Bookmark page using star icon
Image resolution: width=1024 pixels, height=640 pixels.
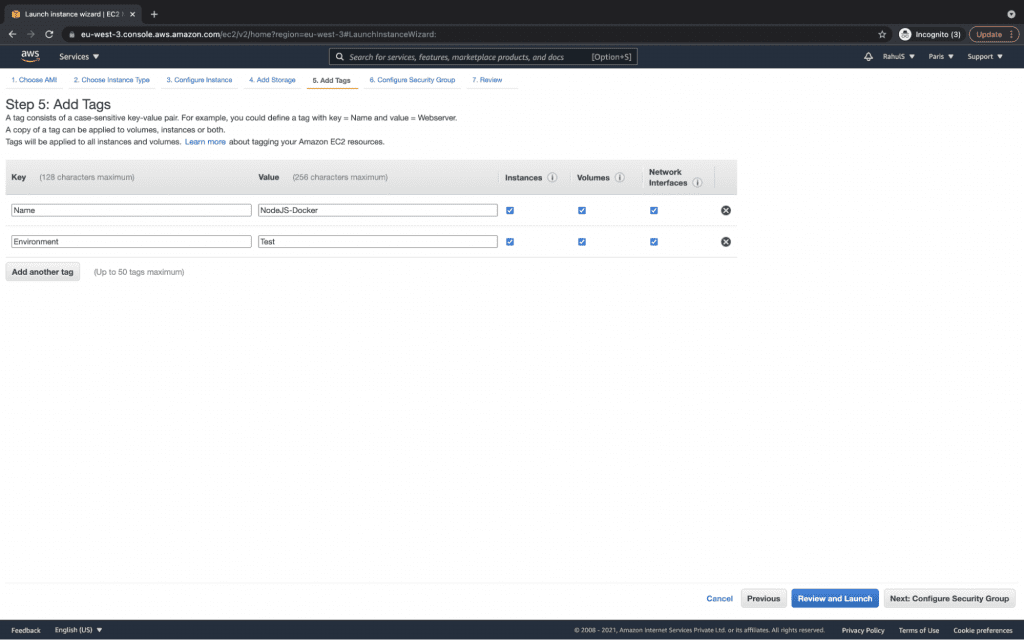(883, 34)
